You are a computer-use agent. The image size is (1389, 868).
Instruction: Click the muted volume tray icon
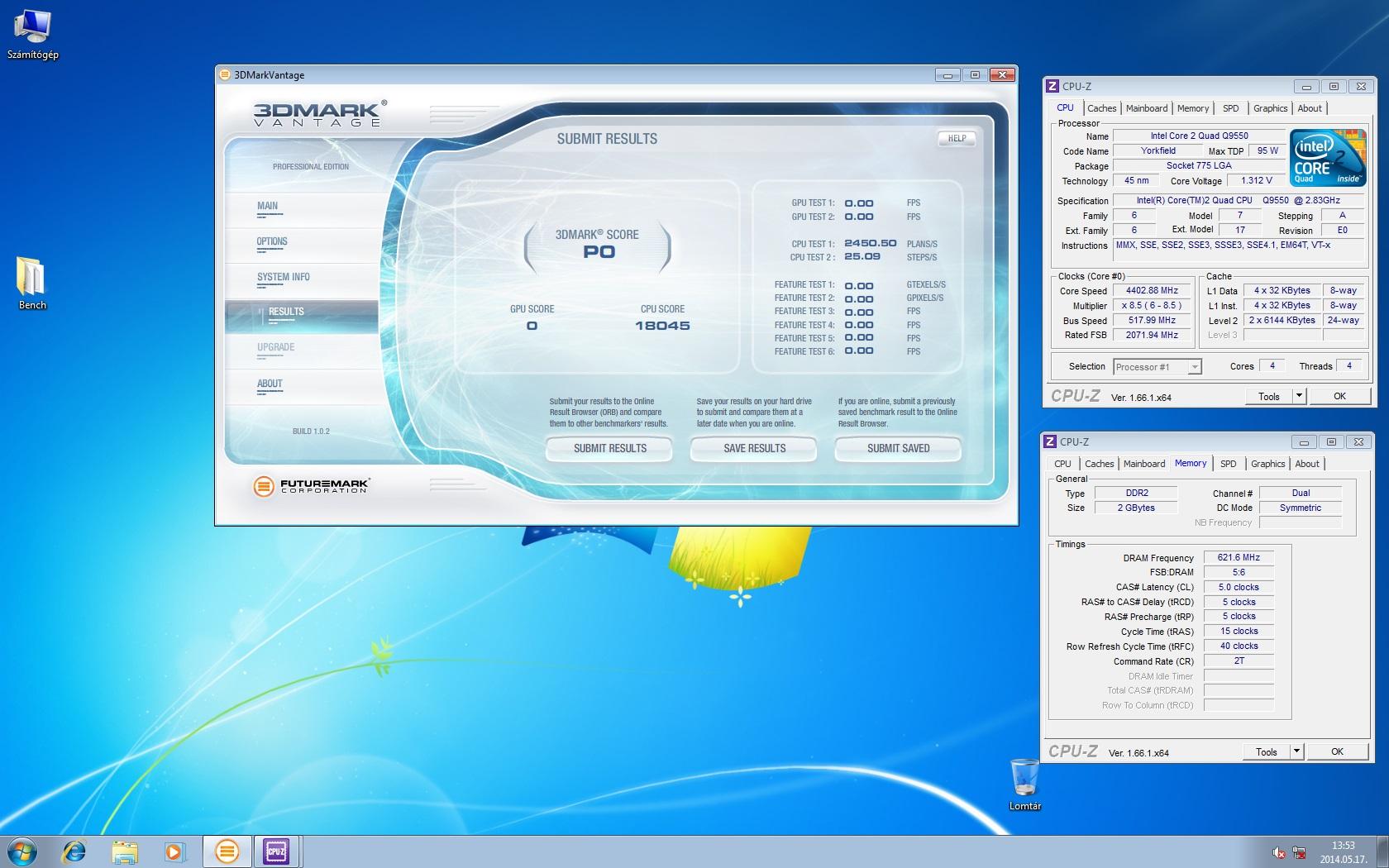click(x=1279, y=852)
